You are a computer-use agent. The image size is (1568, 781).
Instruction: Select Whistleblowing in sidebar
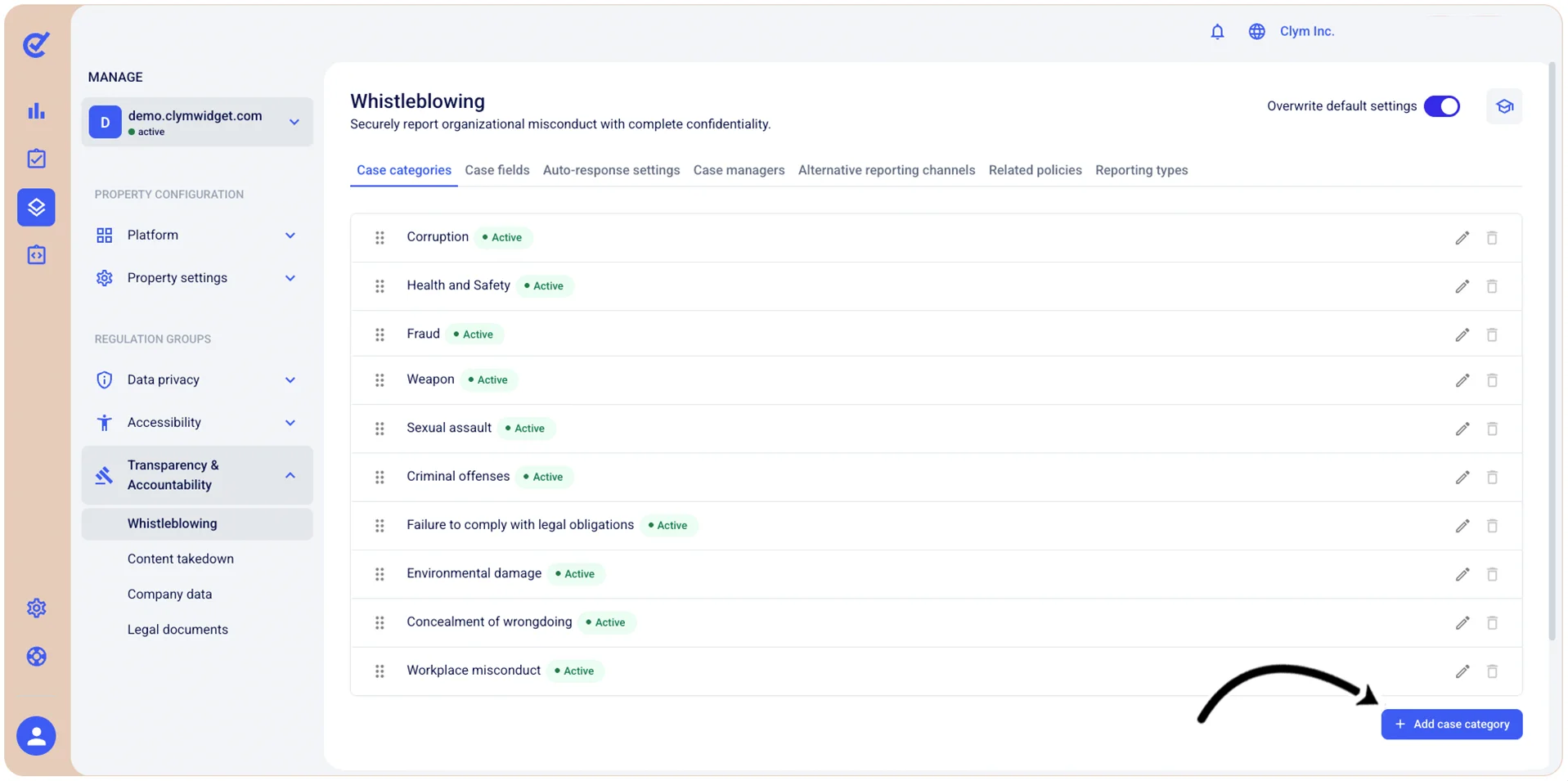pyautogui.click(x=197, y=524)
